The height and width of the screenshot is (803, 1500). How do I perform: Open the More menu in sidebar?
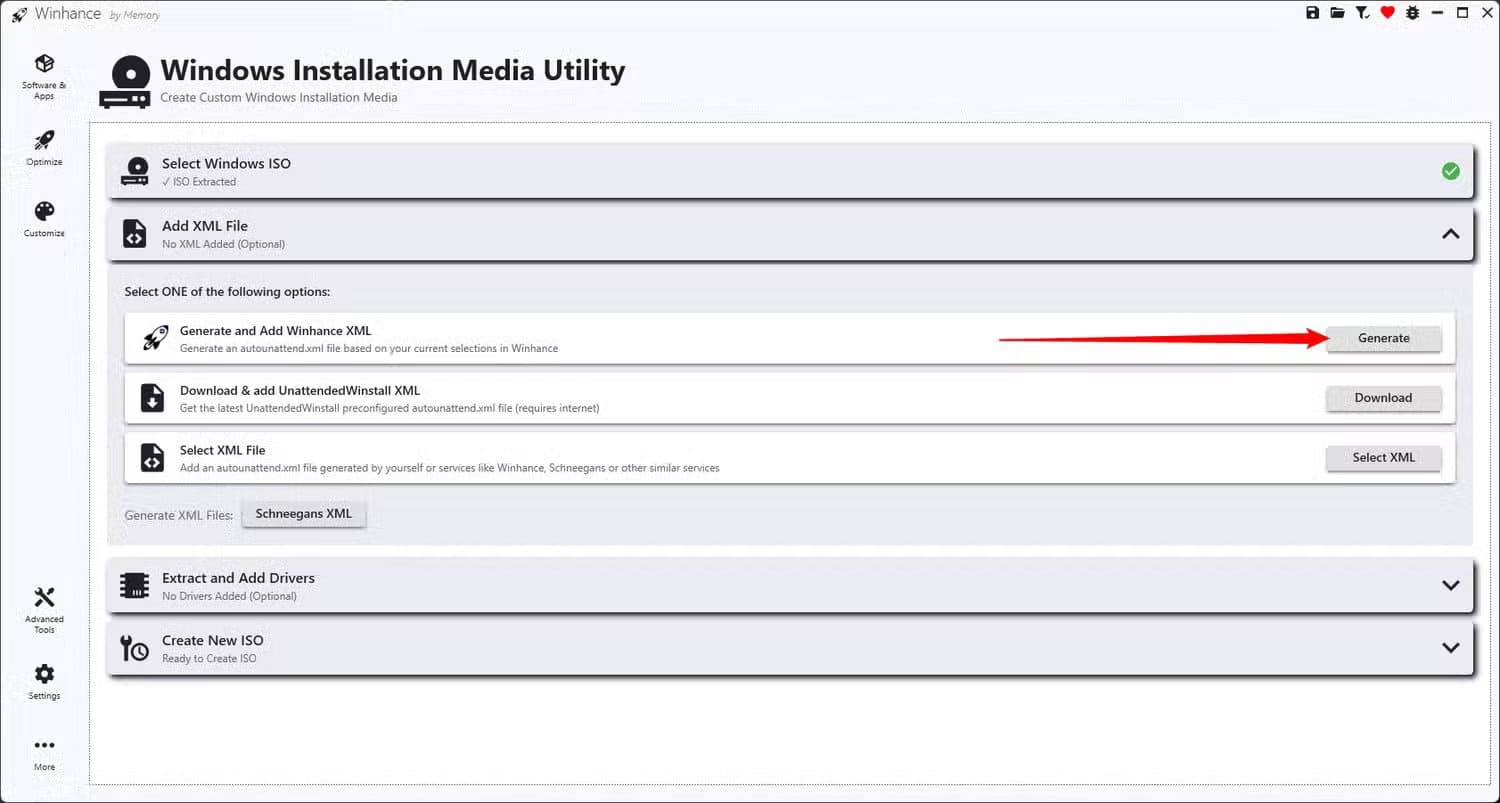coord(44,754)
